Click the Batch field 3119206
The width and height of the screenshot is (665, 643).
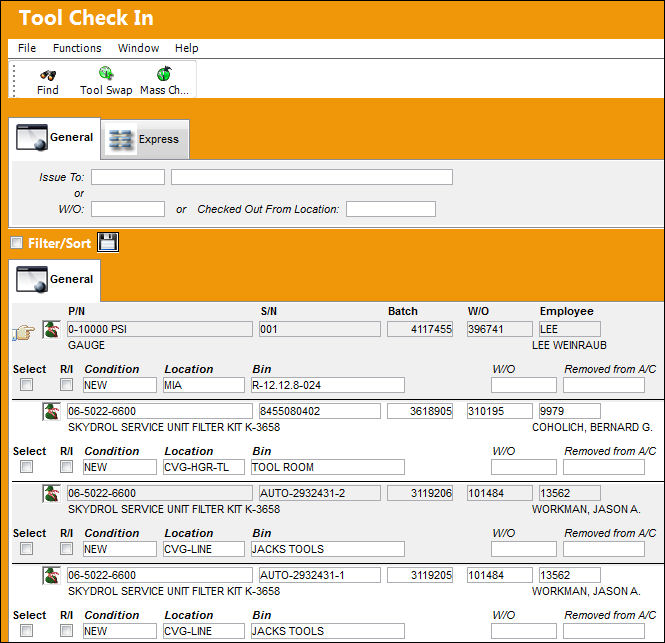[420, 493]
